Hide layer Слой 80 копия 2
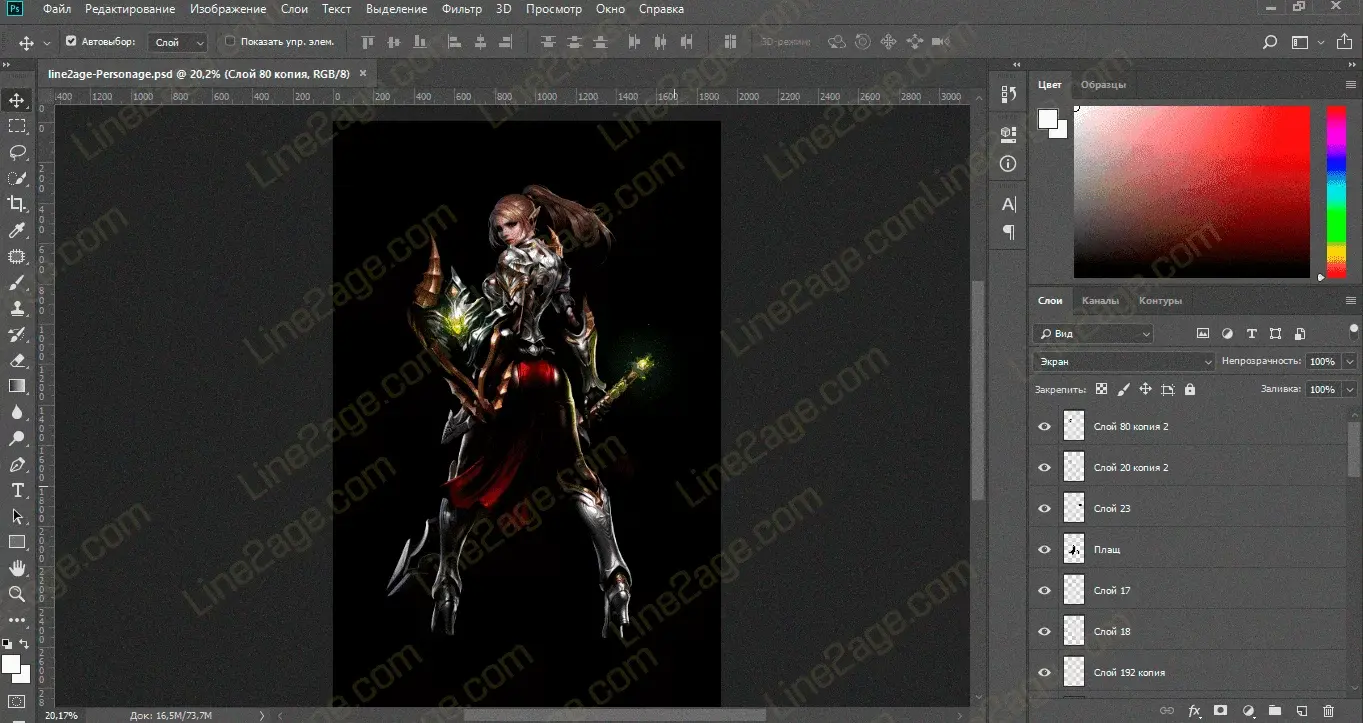The height and width of the screenshot is (723, 1363). pos(1045,426)
